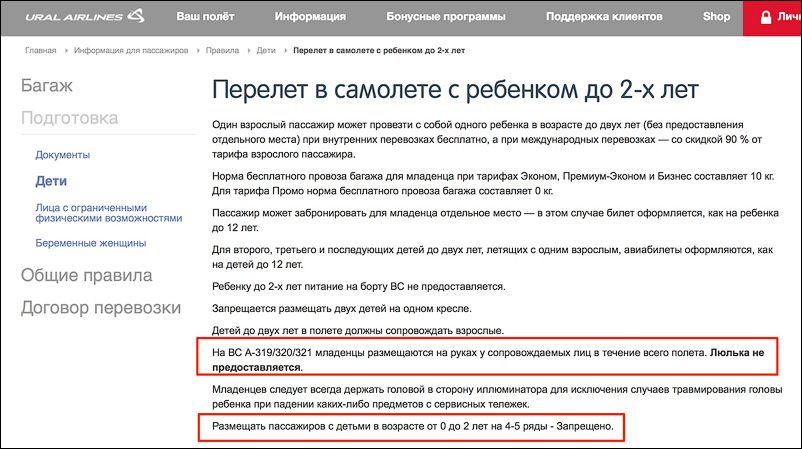The image size is (802, 449).
Task: Open Беременные женщины sidebar link
Action: coord(91,243)
